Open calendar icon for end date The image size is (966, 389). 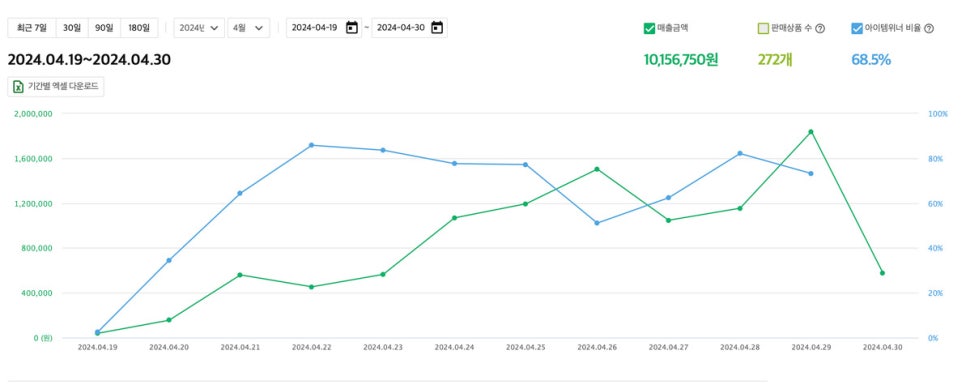tap(437, 28)
